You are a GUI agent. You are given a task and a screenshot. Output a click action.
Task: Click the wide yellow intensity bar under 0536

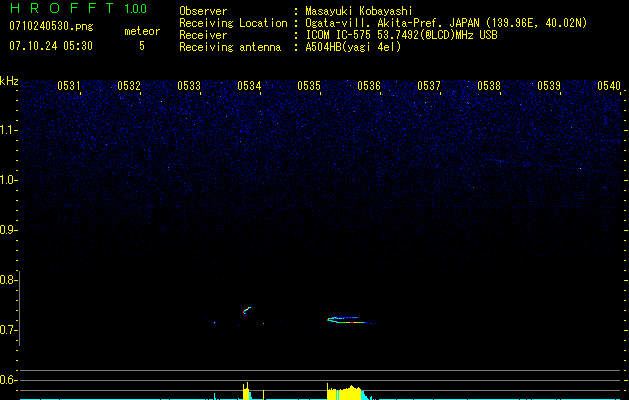coord(344,392)
